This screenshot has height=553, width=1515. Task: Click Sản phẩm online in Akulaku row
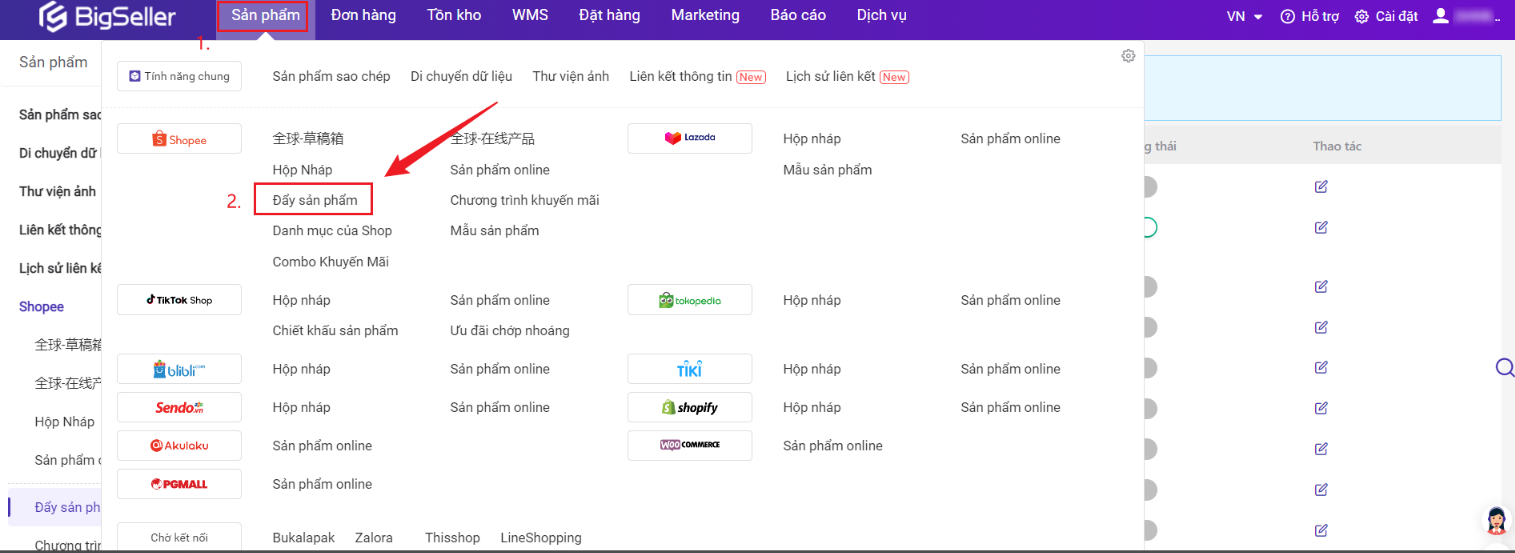tap(322, 445)
